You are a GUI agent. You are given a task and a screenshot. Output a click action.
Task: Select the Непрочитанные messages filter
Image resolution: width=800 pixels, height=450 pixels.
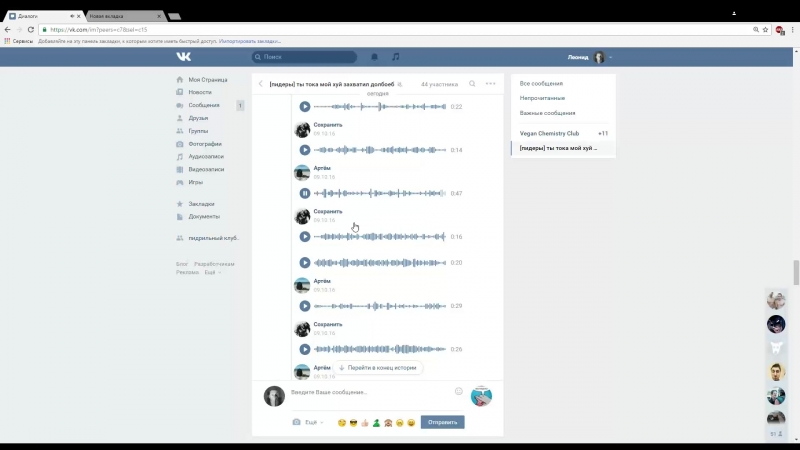[x=542, y=98]
